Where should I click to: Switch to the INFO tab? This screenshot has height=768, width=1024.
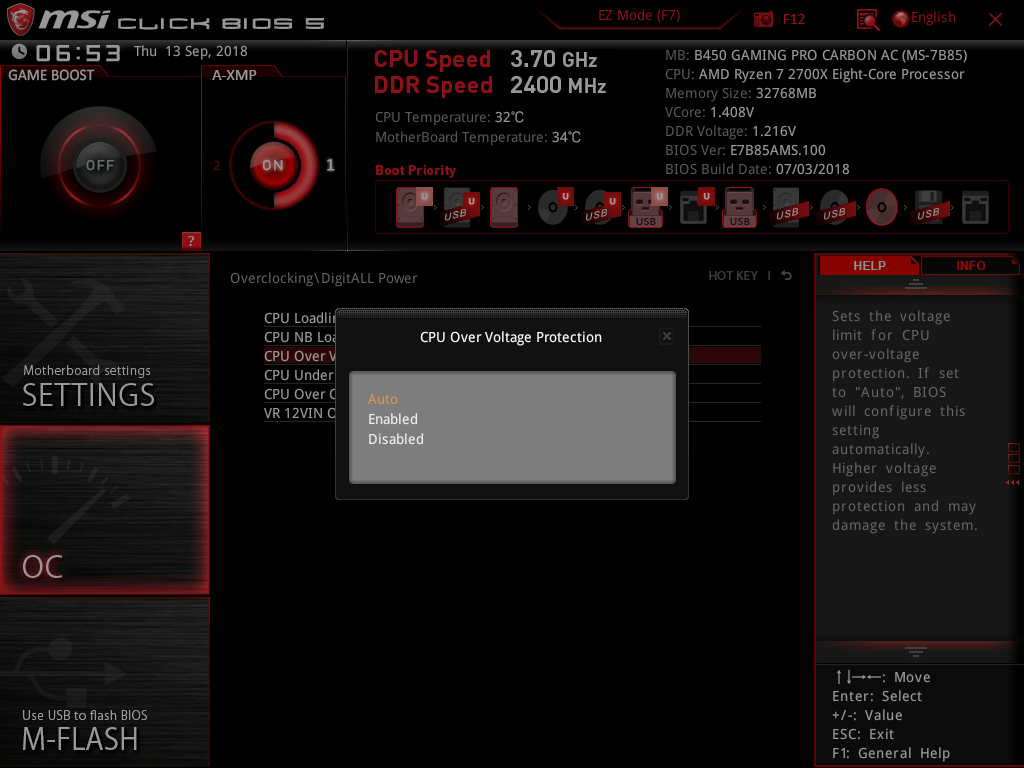click(970, 265)
